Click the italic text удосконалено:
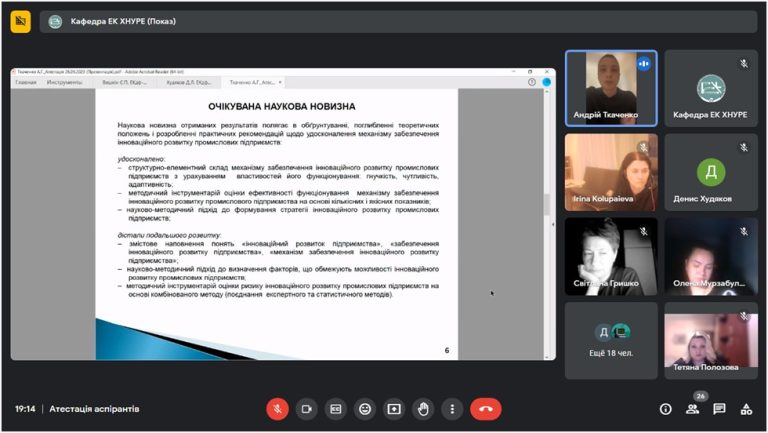Screen dimensions: 768x433 [141, 159]
